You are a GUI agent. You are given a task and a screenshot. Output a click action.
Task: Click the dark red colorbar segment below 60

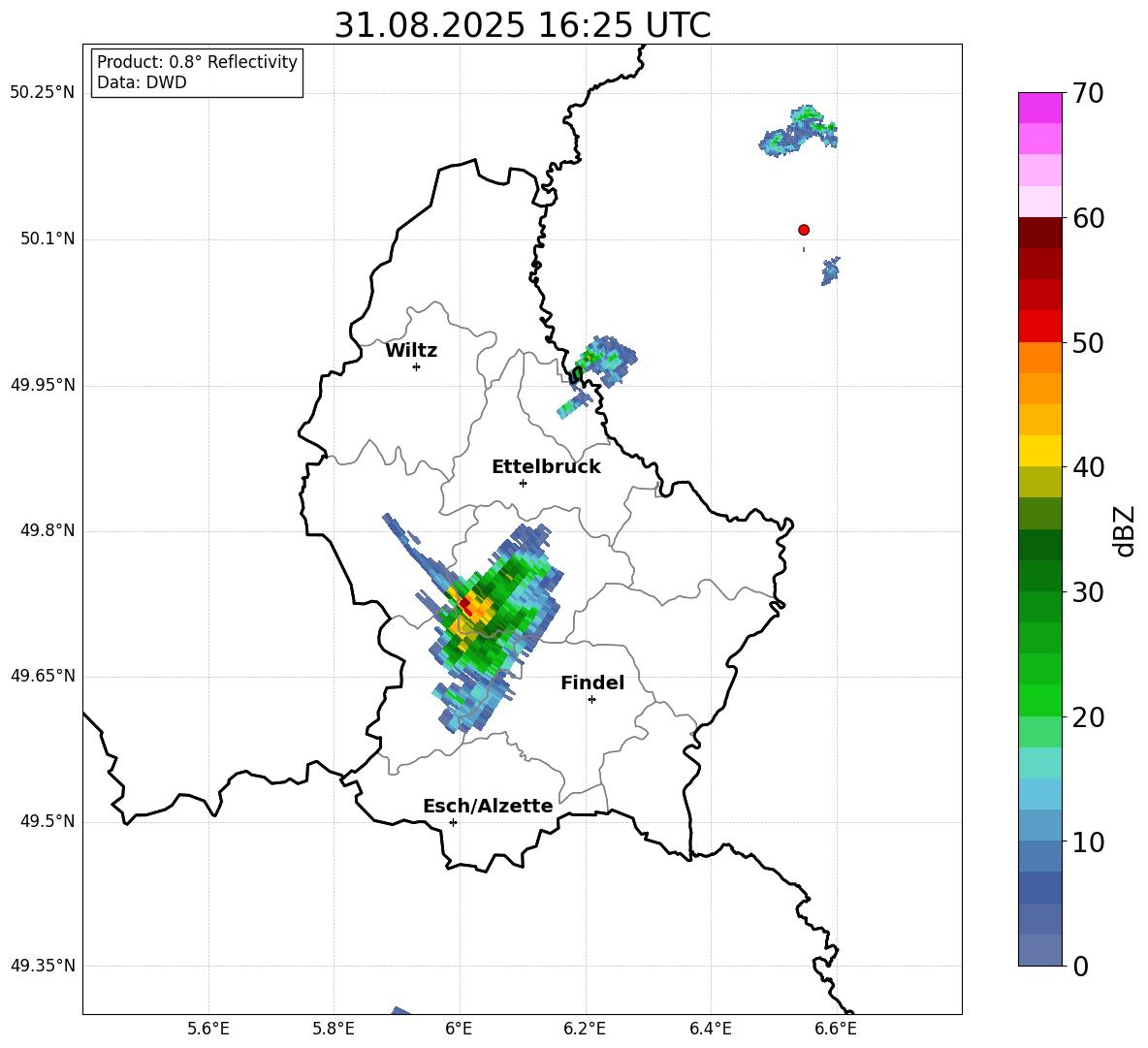point(1040,233)
